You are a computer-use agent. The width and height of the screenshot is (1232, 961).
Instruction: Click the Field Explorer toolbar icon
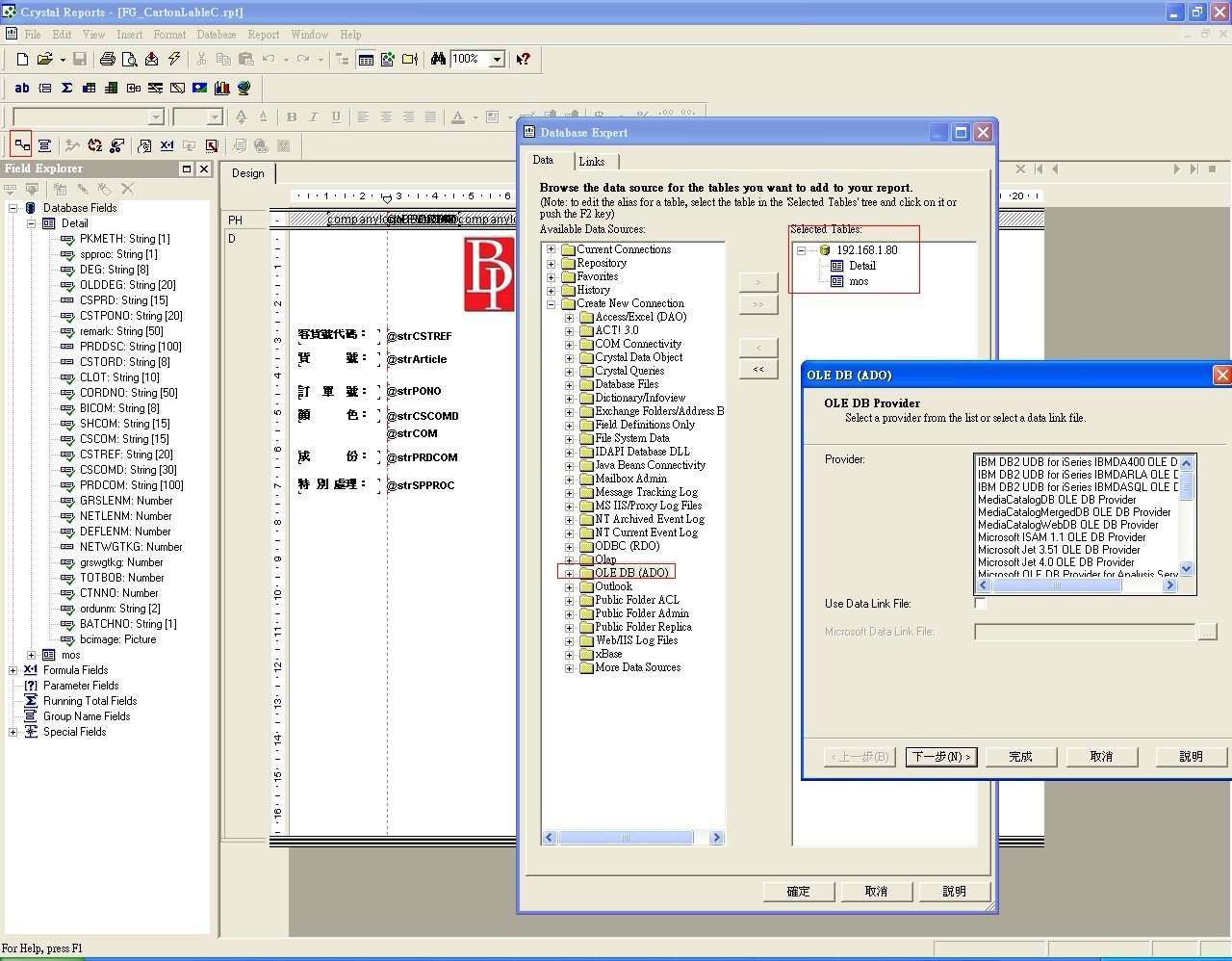click(x=366, y=59)
